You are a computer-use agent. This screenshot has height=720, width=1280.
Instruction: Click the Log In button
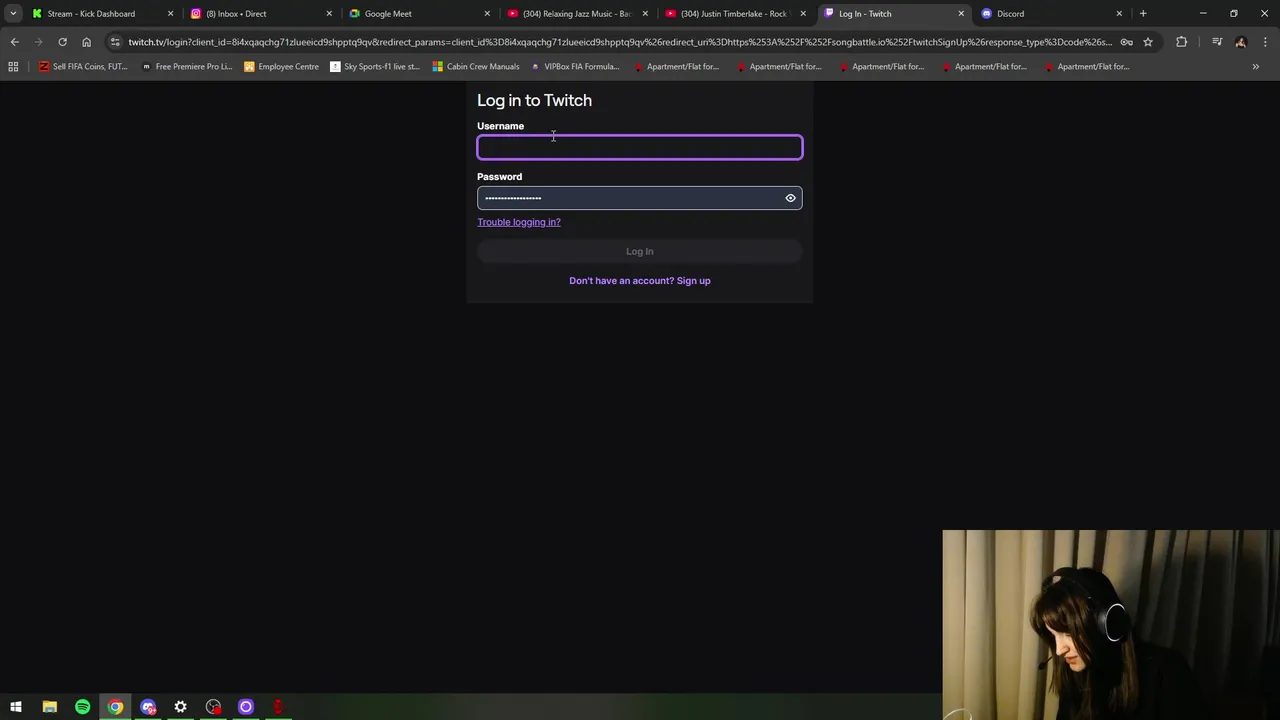click(639, 251)
